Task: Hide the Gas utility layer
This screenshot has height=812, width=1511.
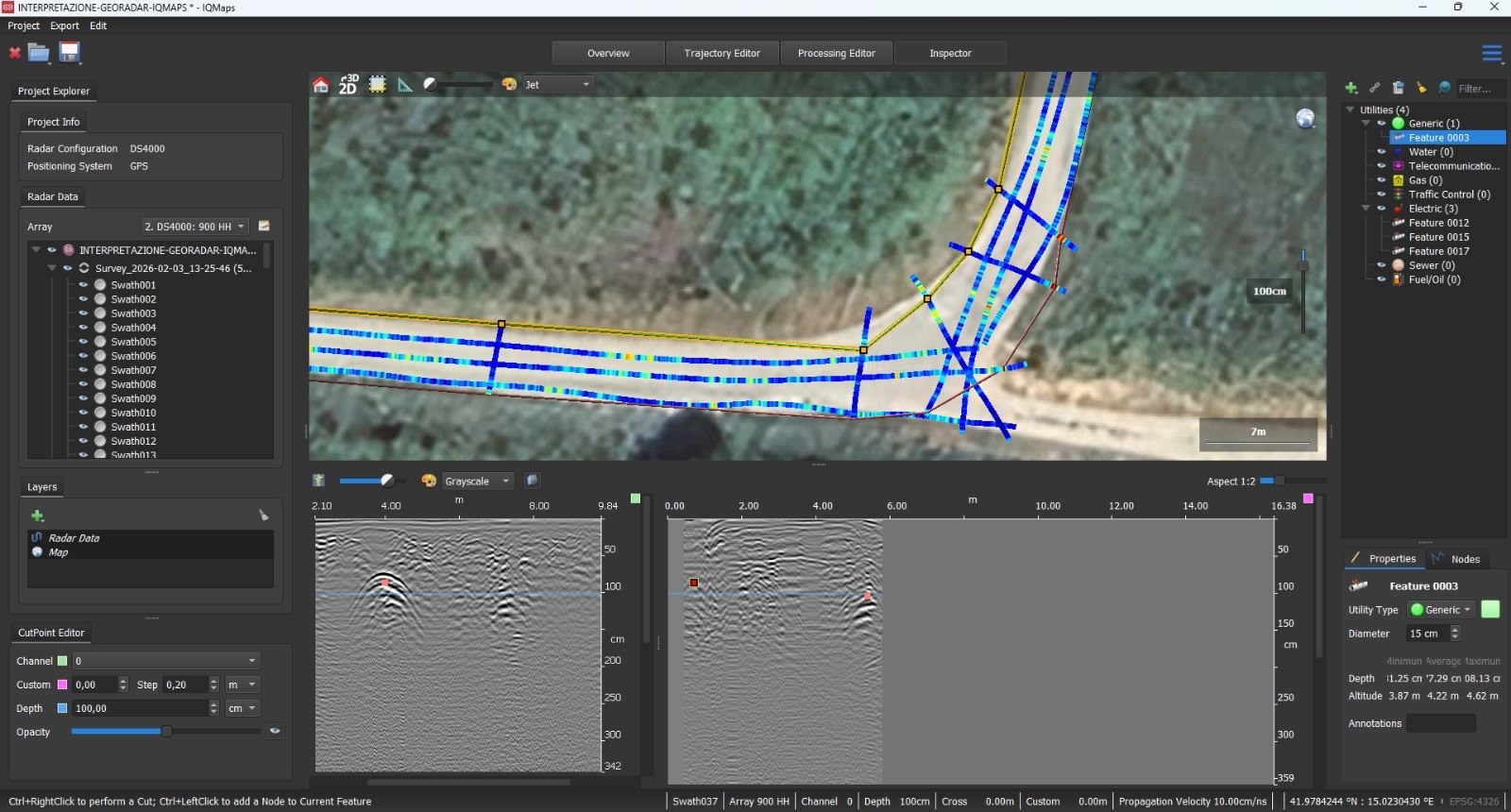Action: [x=1382, y=179]
